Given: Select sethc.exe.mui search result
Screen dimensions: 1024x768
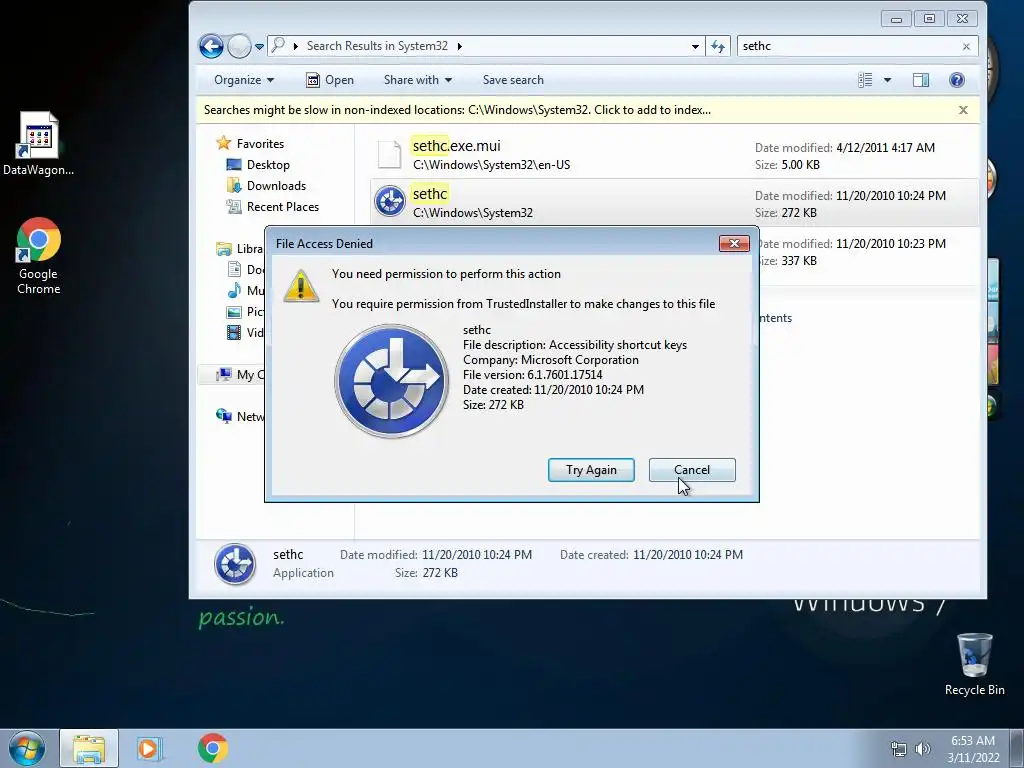Looking at the screenshot, I should 675,155.
